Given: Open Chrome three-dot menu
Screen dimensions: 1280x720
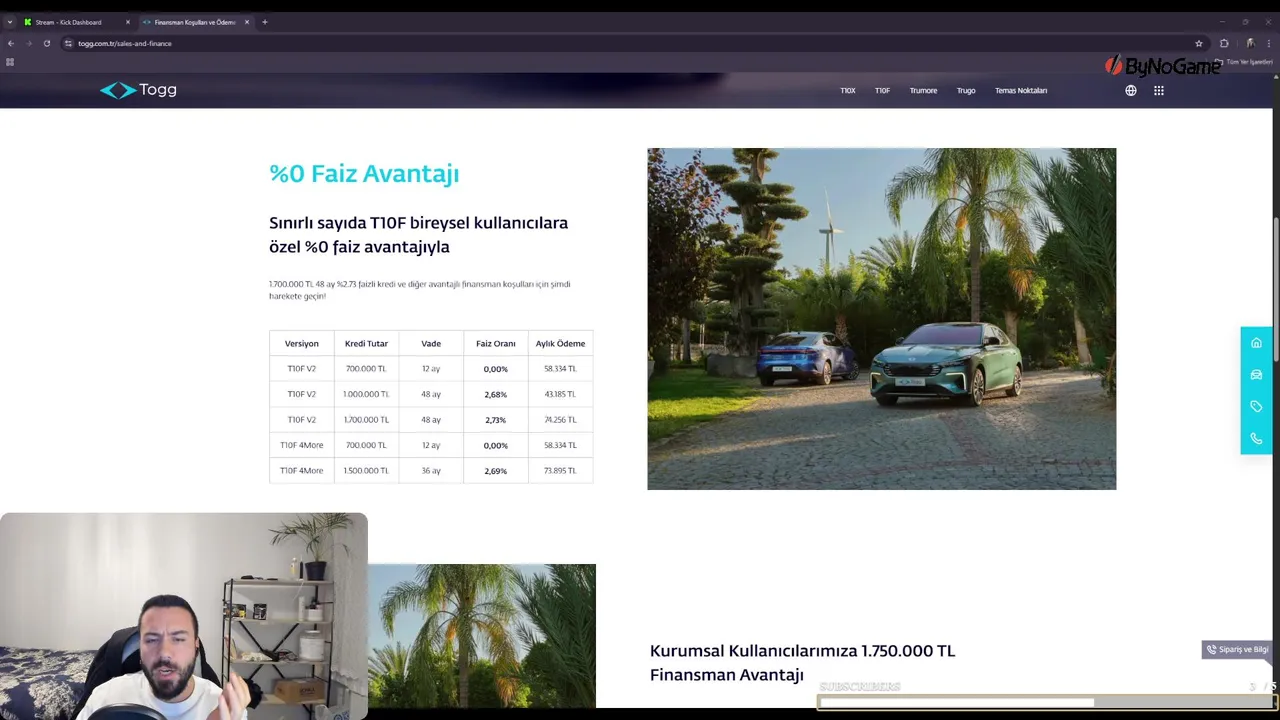Looking at the screenshot, I should 1269,43.
